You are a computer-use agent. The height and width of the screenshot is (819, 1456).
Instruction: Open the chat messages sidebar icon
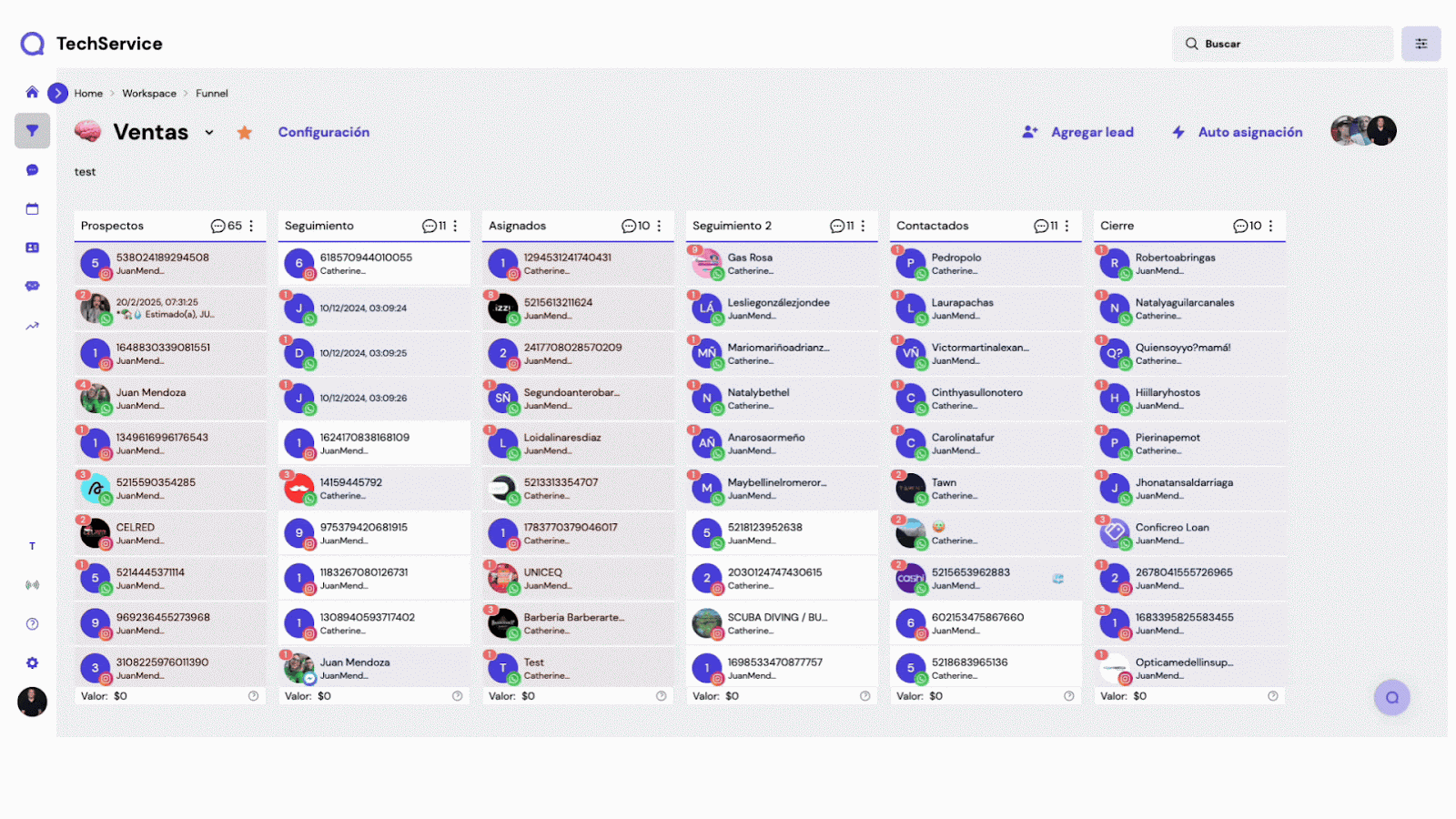click(32, 170)
